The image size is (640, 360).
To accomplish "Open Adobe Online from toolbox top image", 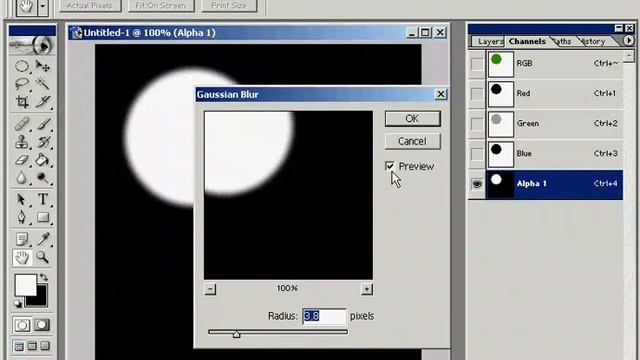I will (x=32, y=45).
